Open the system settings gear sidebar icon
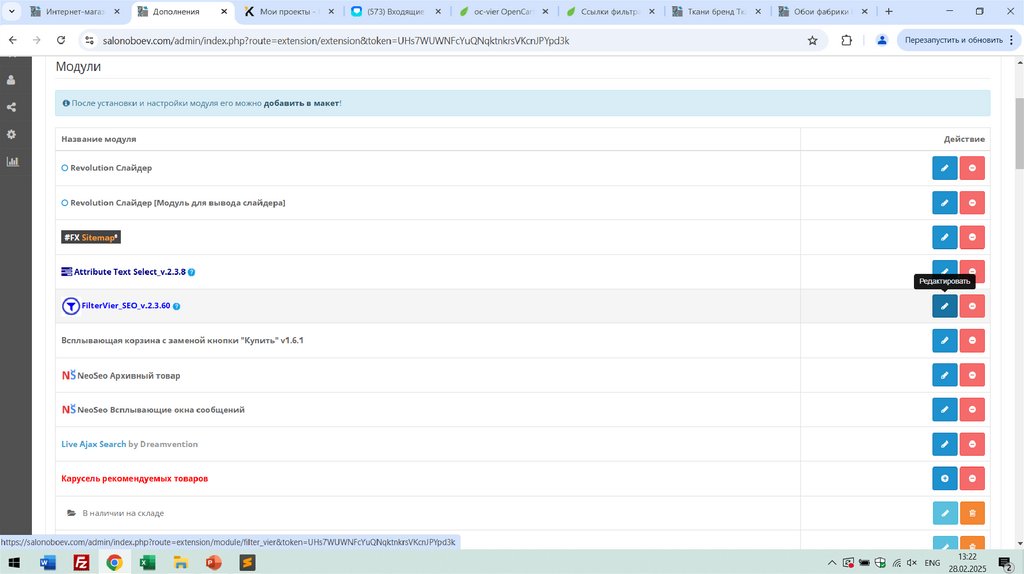 [11, 134]
